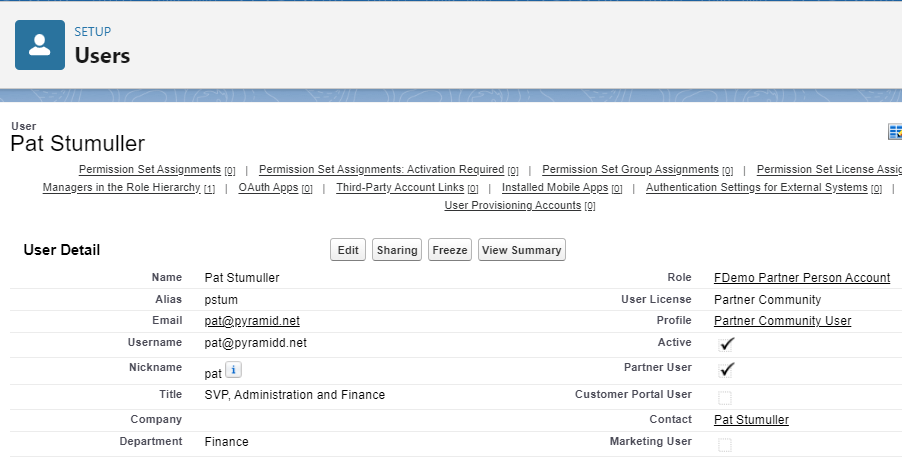Toggle the Partner User checkbox
904x457 pixels.
(x=727, y=369)
